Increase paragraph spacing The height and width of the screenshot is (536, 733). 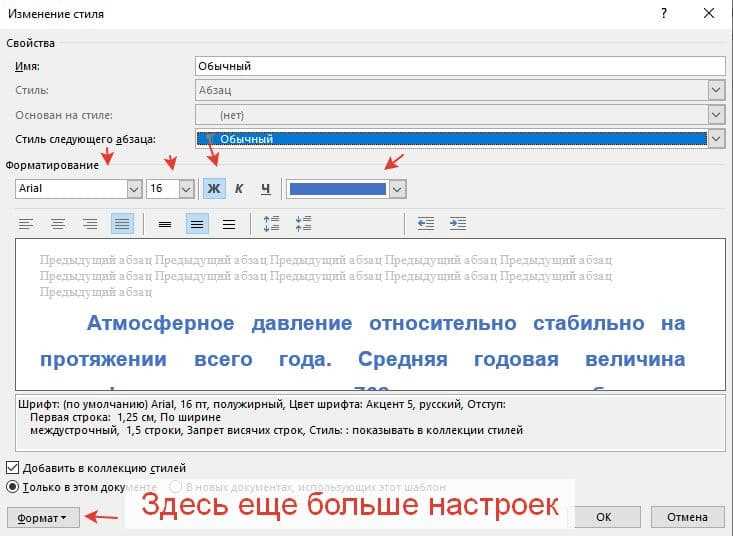tap(271, 224)
